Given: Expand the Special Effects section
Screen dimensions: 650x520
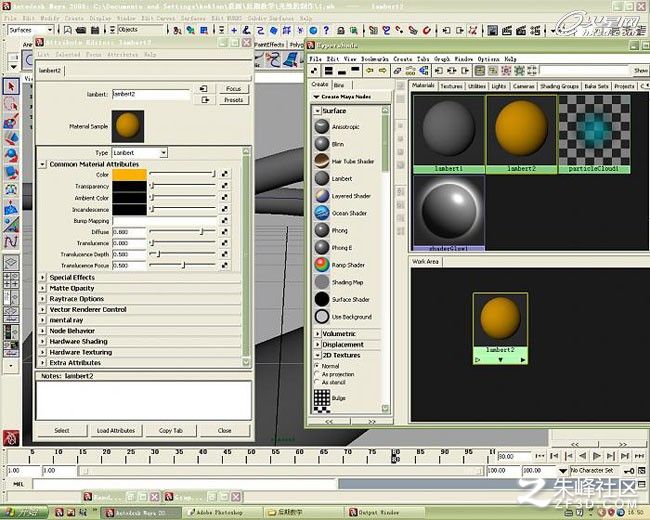Looking at the screenshot, I should (42, 277).
